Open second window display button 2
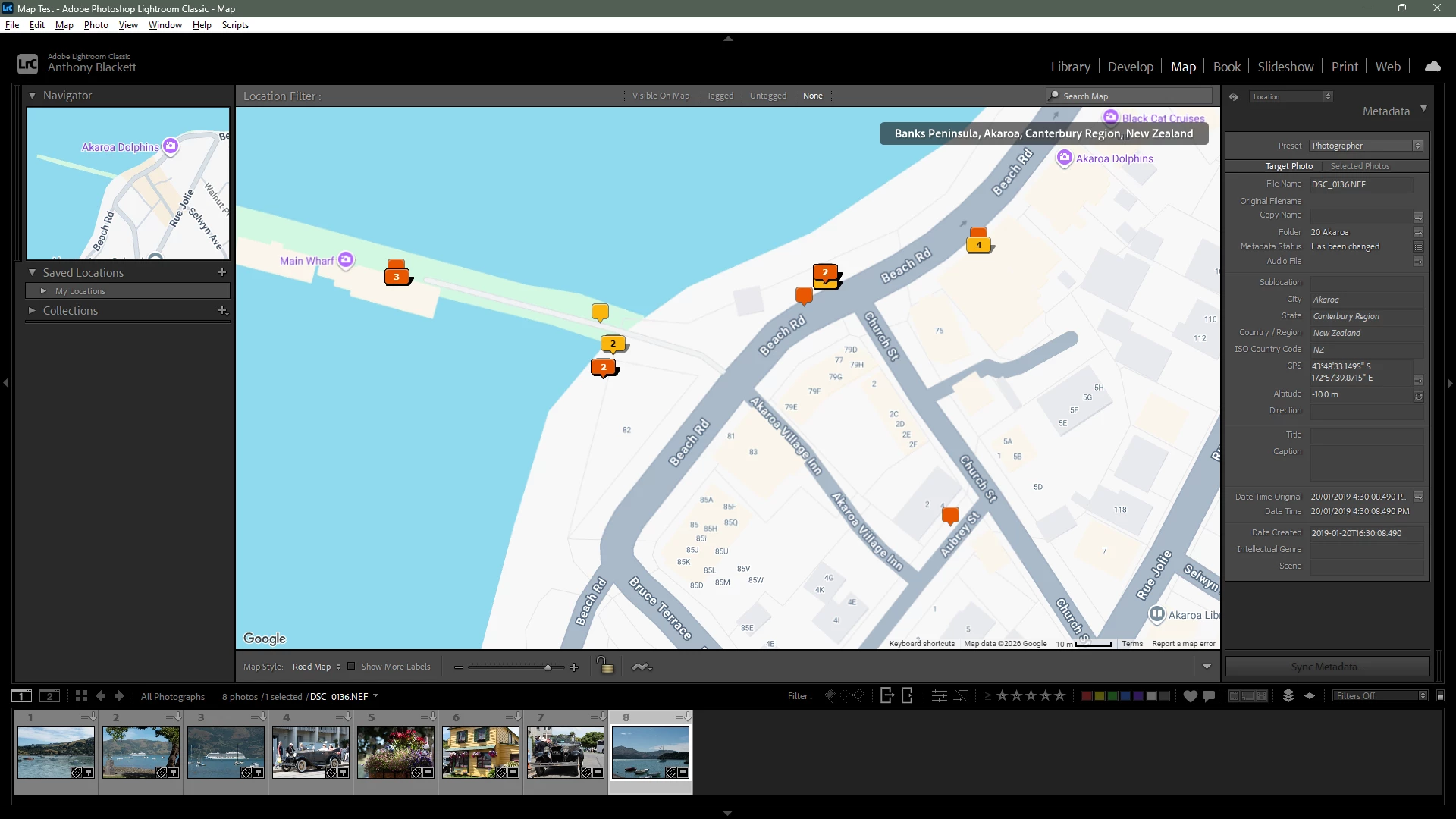 [49, 696]
